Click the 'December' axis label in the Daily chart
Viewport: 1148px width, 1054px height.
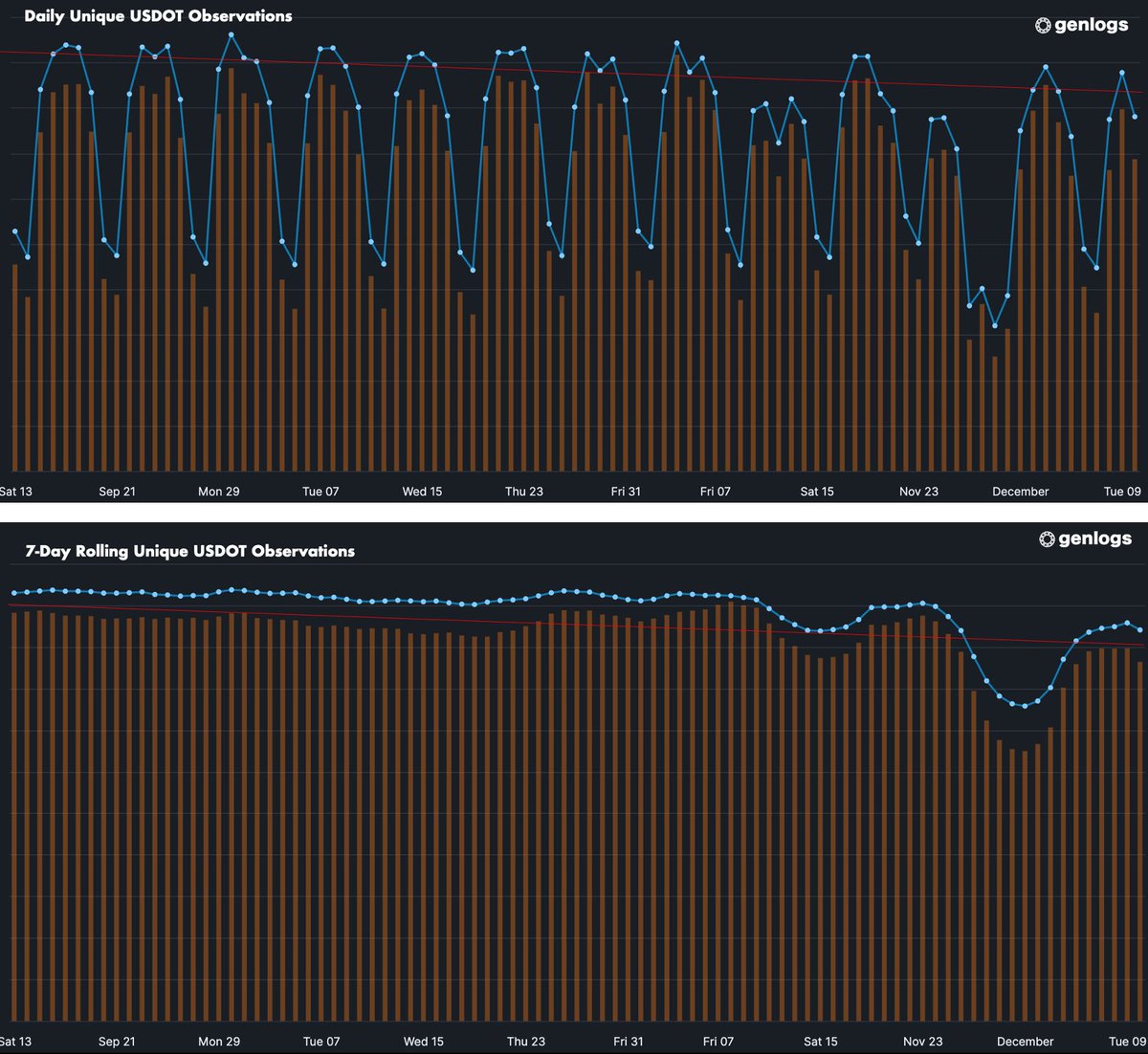[x=1021, y=492]
